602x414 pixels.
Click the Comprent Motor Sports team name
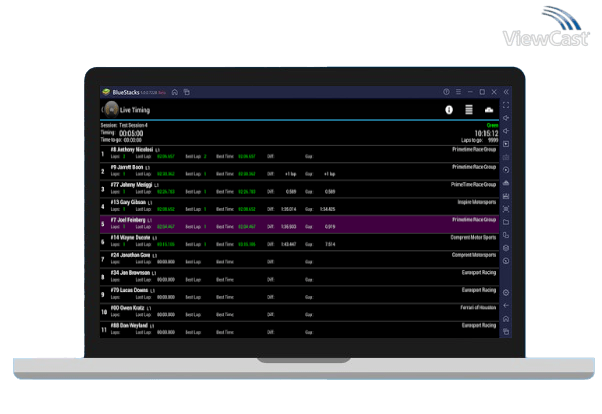(x=473, y=237)
